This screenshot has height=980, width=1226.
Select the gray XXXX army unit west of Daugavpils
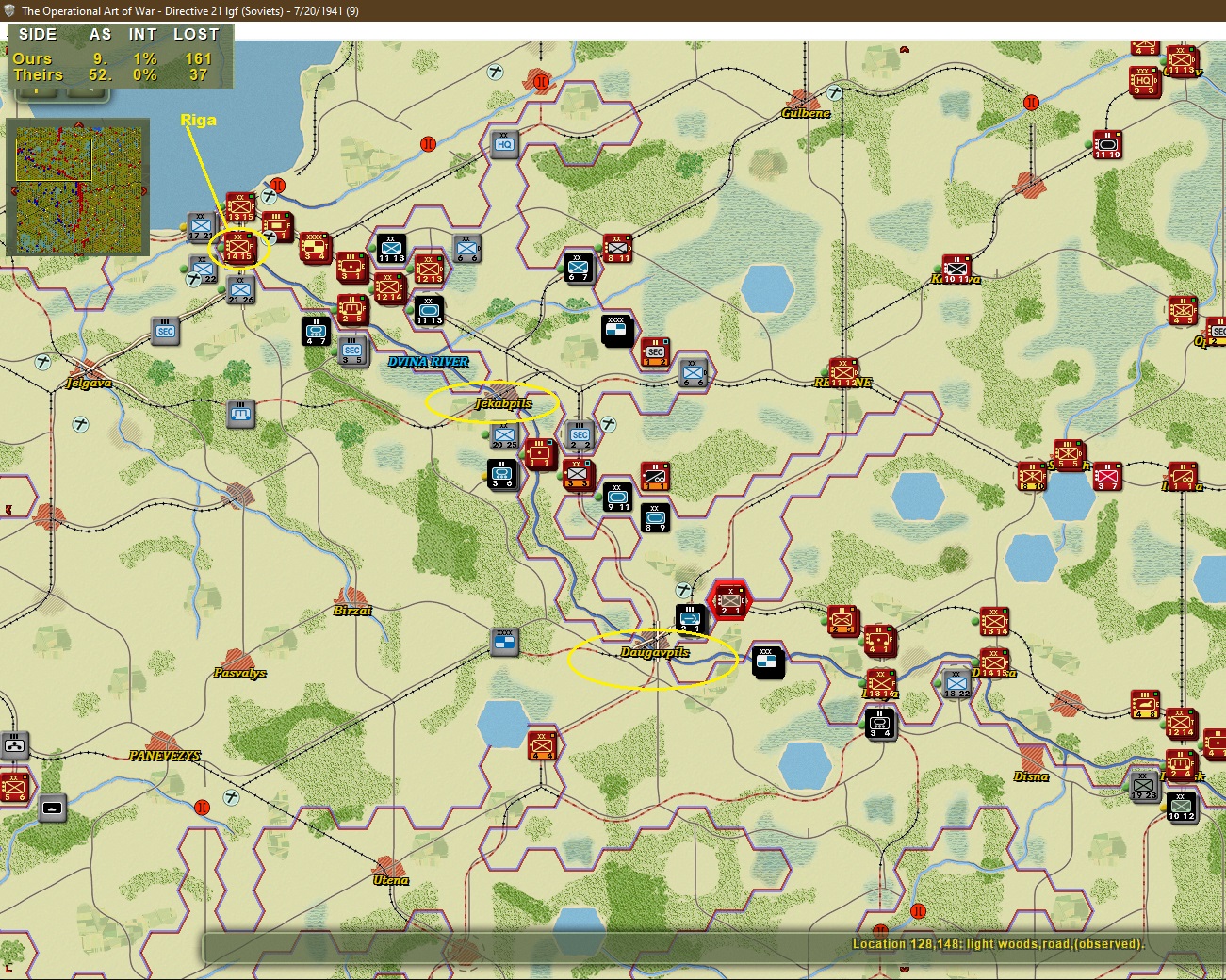click(504, 642)
